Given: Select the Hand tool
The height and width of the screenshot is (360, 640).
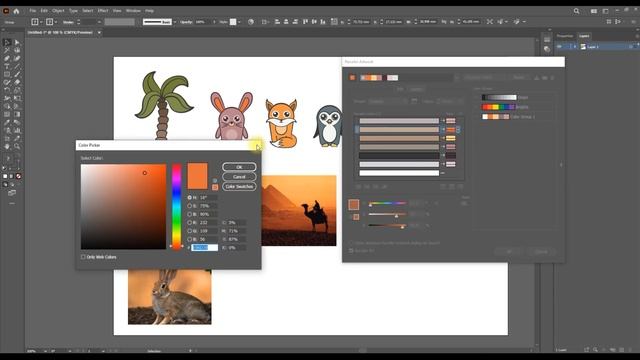Looking at the screenshot, I should click(x=7, y=147).
